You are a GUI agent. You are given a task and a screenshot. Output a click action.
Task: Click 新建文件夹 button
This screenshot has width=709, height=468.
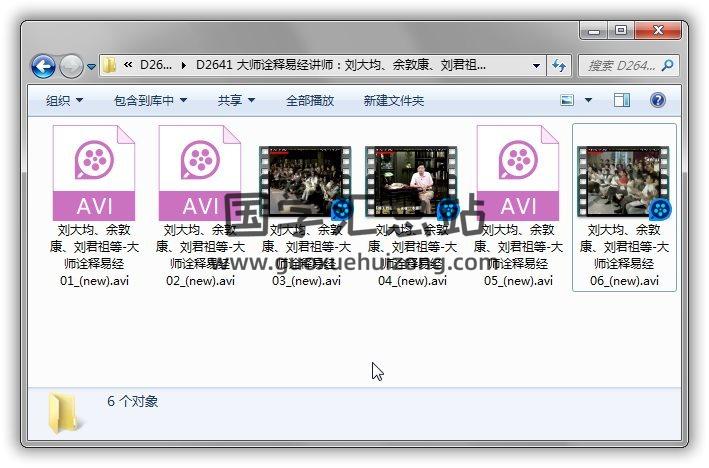393,100
